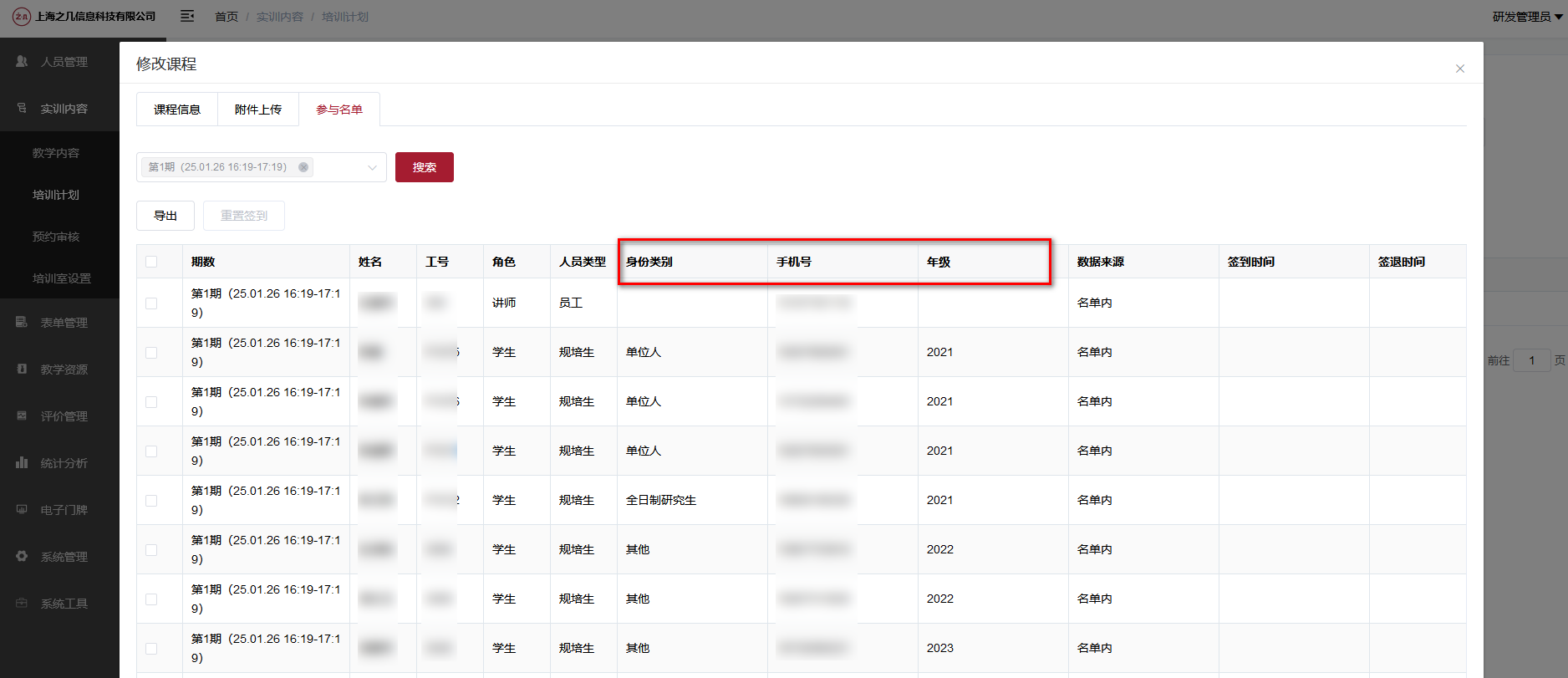Viewport: 1568px width, 678px height.
Task: Click 人员管理 sidebar icon
Action: click(22, 61)
